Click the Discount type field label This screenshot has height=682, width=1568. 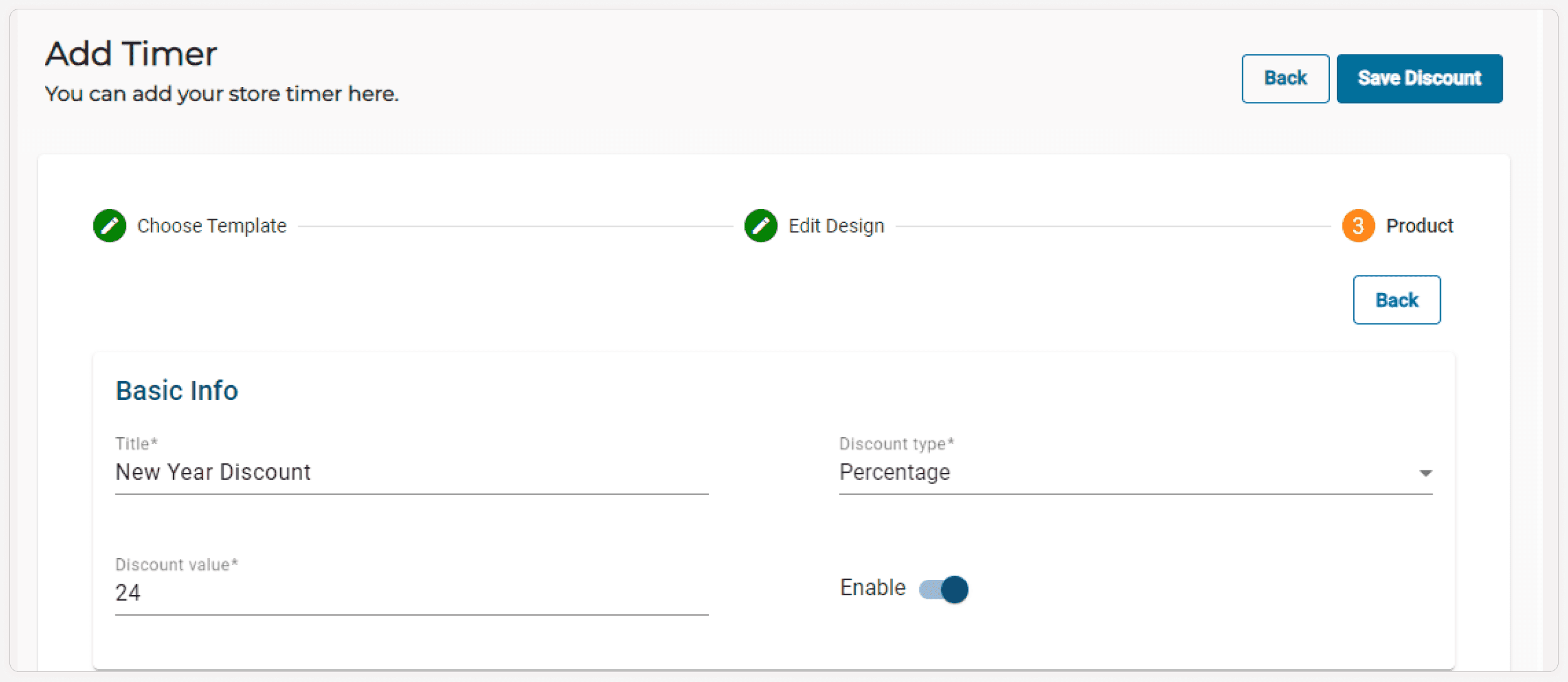coord(896,443)
